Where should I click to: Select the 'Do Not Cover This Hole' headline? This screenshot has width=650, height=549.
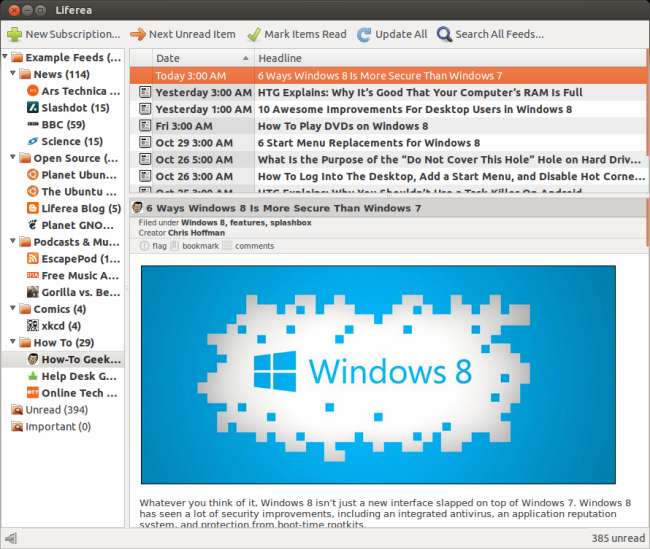pos(449,160)
